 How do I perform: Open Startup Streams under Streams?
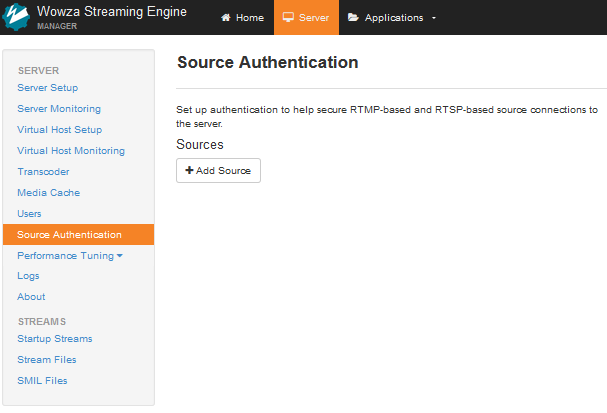[x=55, y=339]
